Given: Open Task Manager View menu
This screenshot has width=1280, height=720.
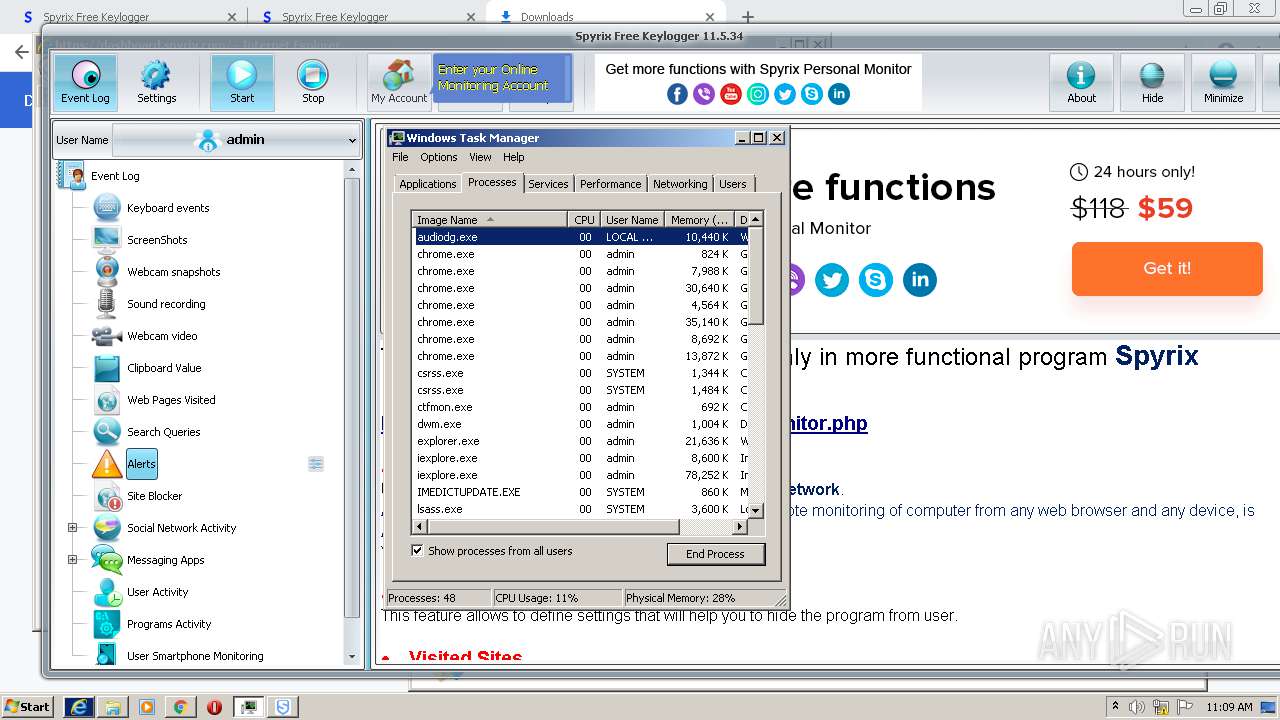Looking at the screenshot, I should coord(480,157).
